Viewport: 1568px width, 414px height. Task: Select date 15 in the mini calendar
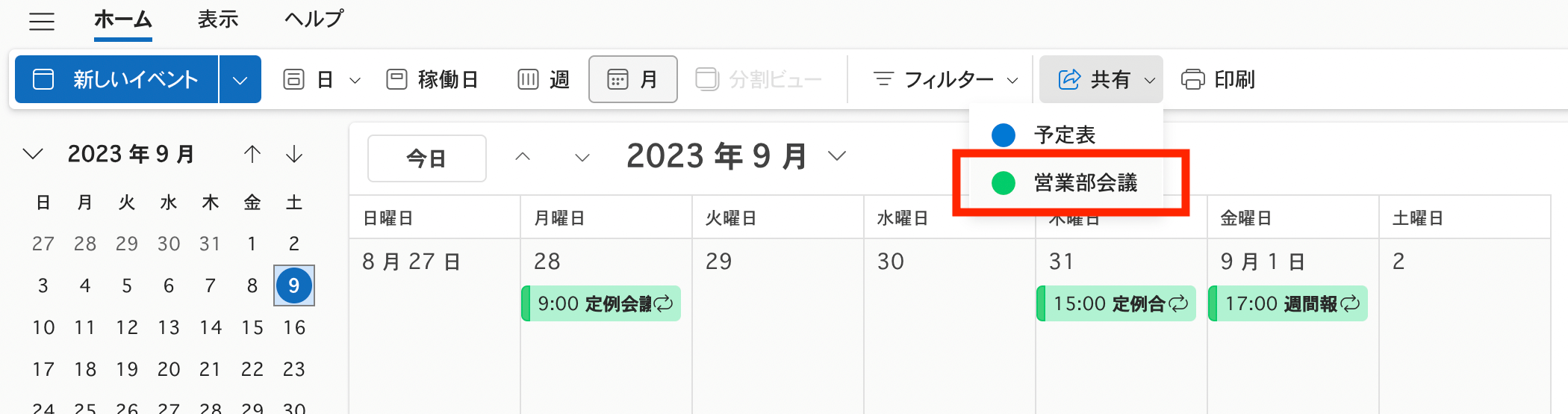(x=252, y=327)
